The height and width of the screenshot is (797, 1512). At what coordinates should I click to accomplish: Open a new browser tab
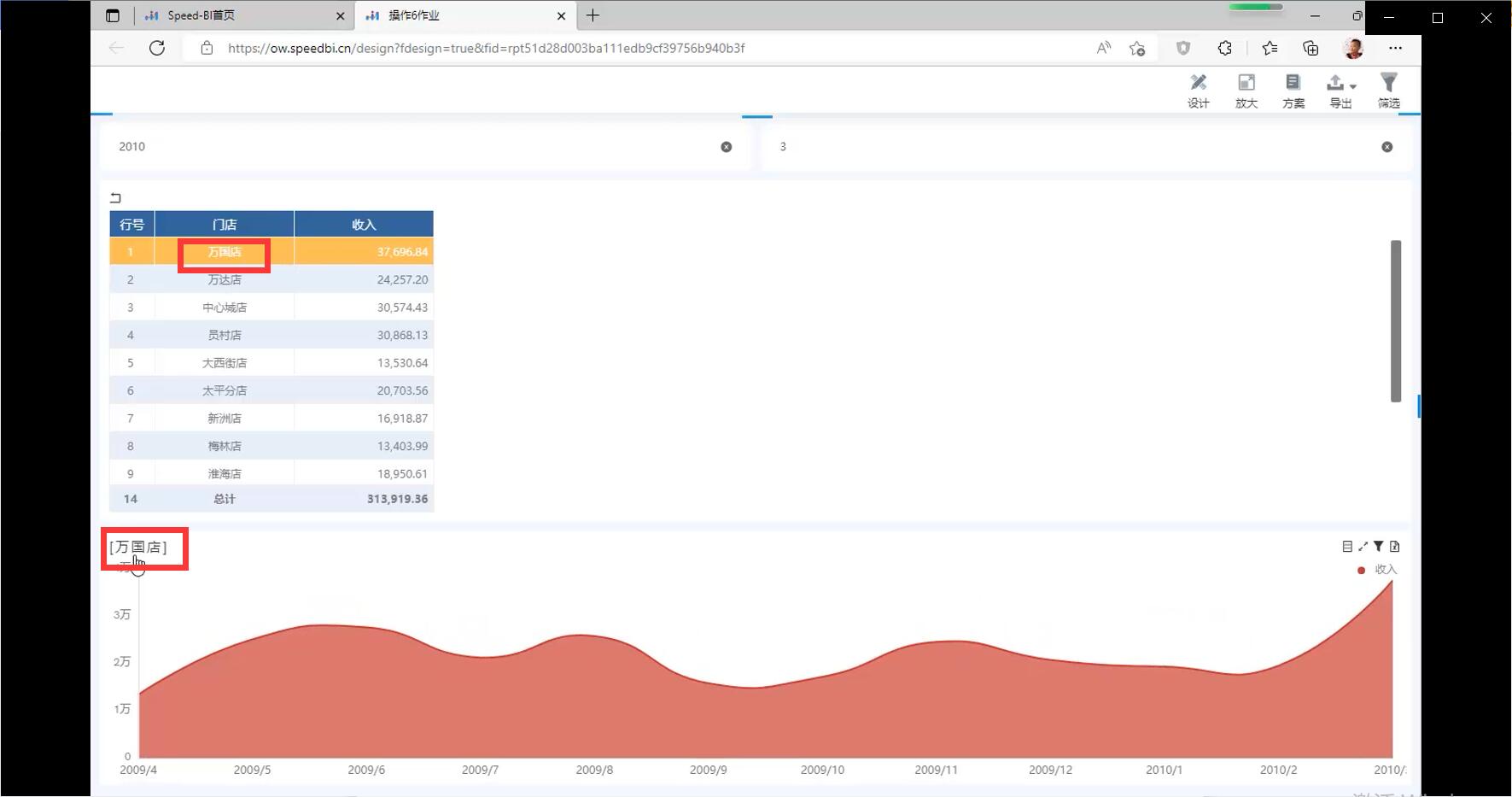click(x=593, y=15)
